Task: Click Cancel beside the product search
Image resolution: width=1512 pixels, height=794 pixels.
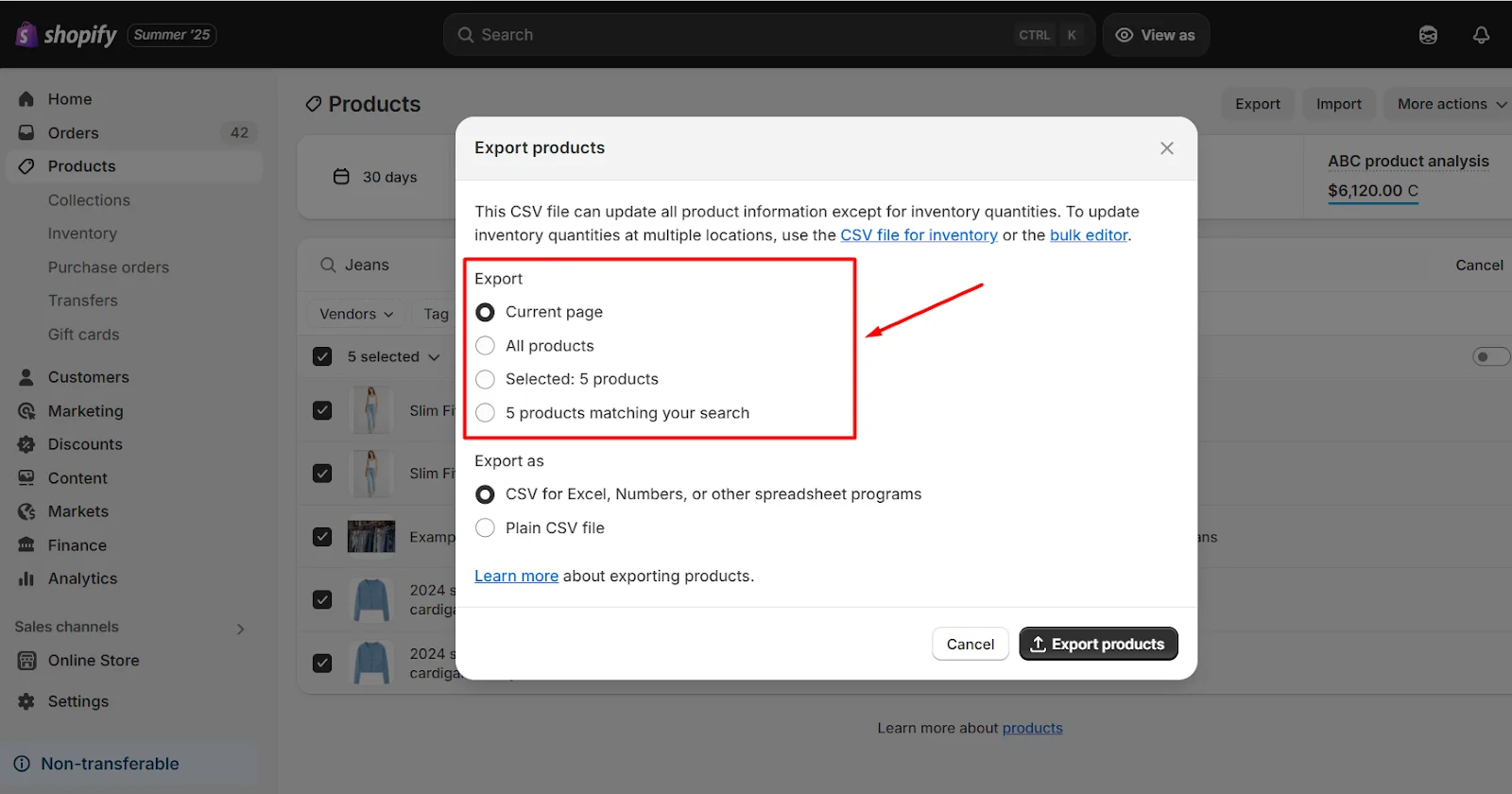Action: pyautogui.click(x=1479, y=266)
